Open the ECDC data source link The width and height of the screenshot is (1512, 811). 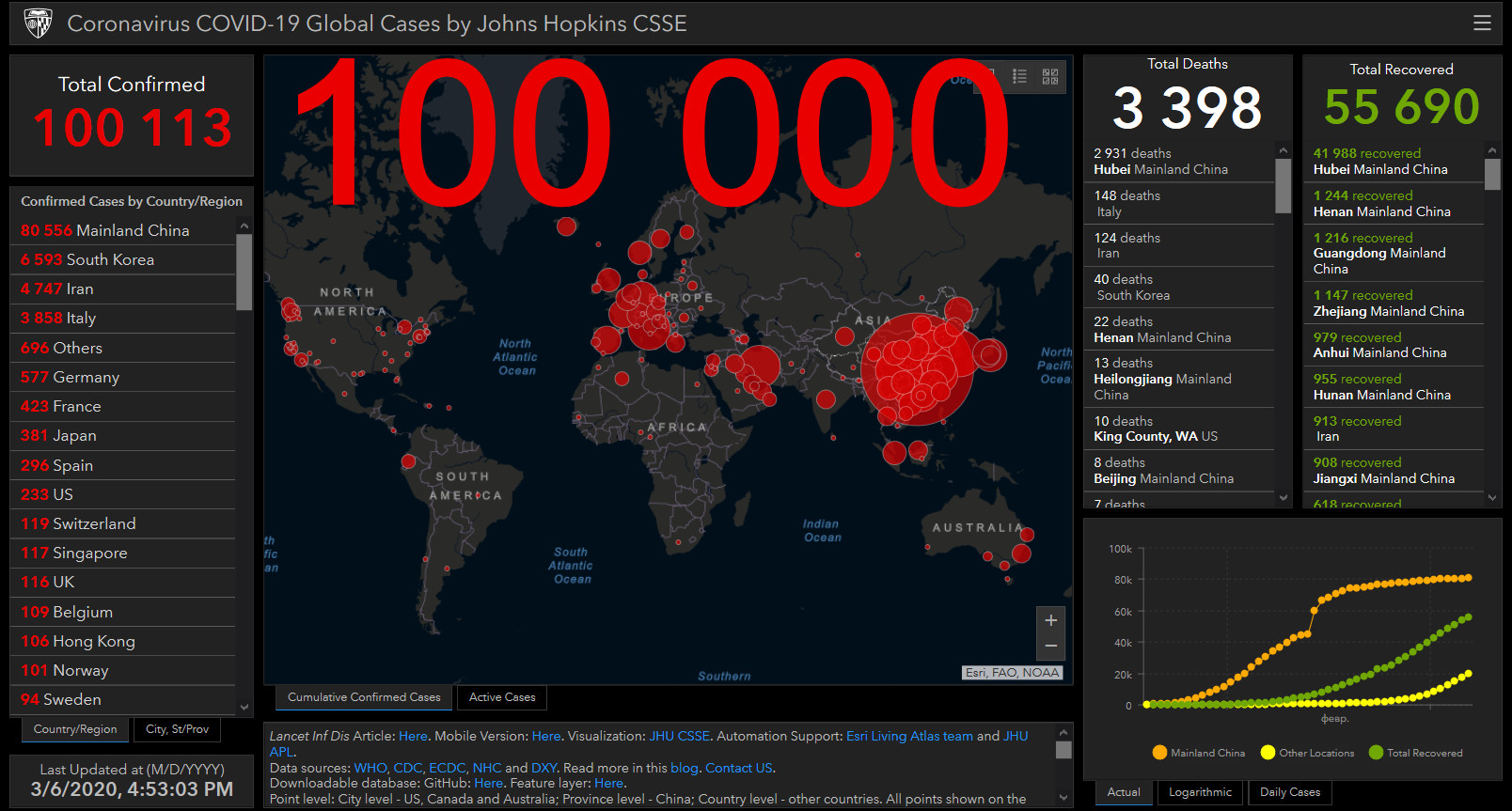[448, 769]
